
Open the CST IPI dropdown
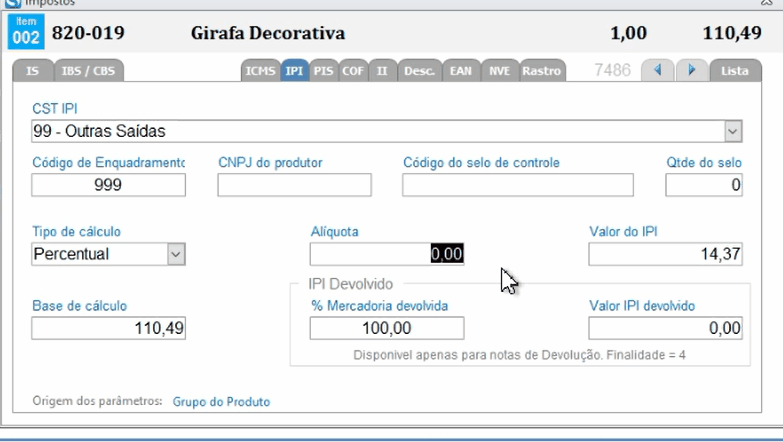click(x=733, y=131)
